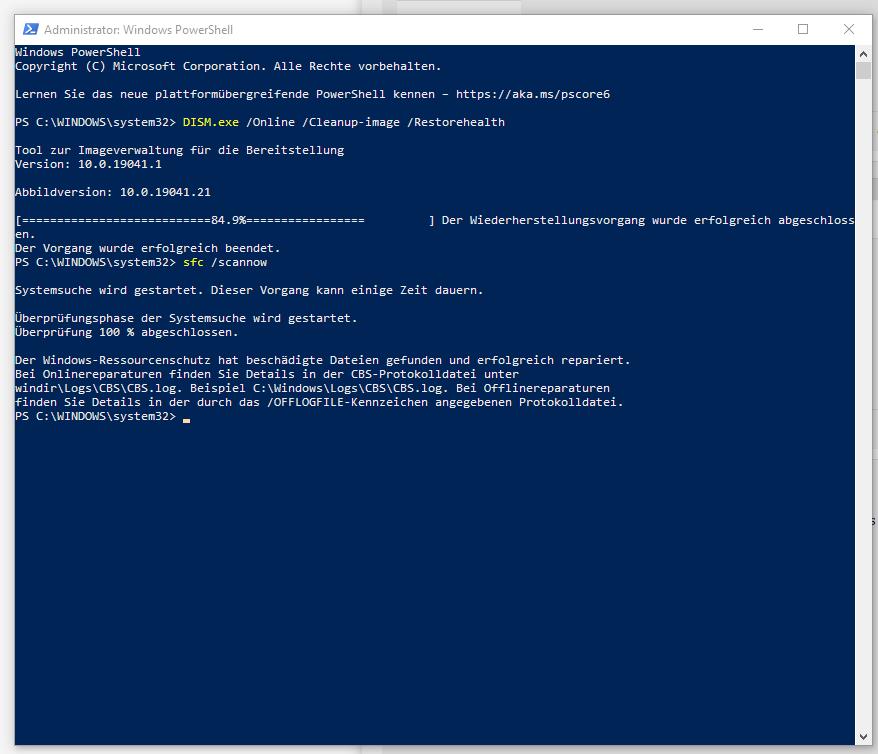The image size is (878, 754).
Task: Click the '/Restorehealth' parameter text
Action: pos(456,122)
